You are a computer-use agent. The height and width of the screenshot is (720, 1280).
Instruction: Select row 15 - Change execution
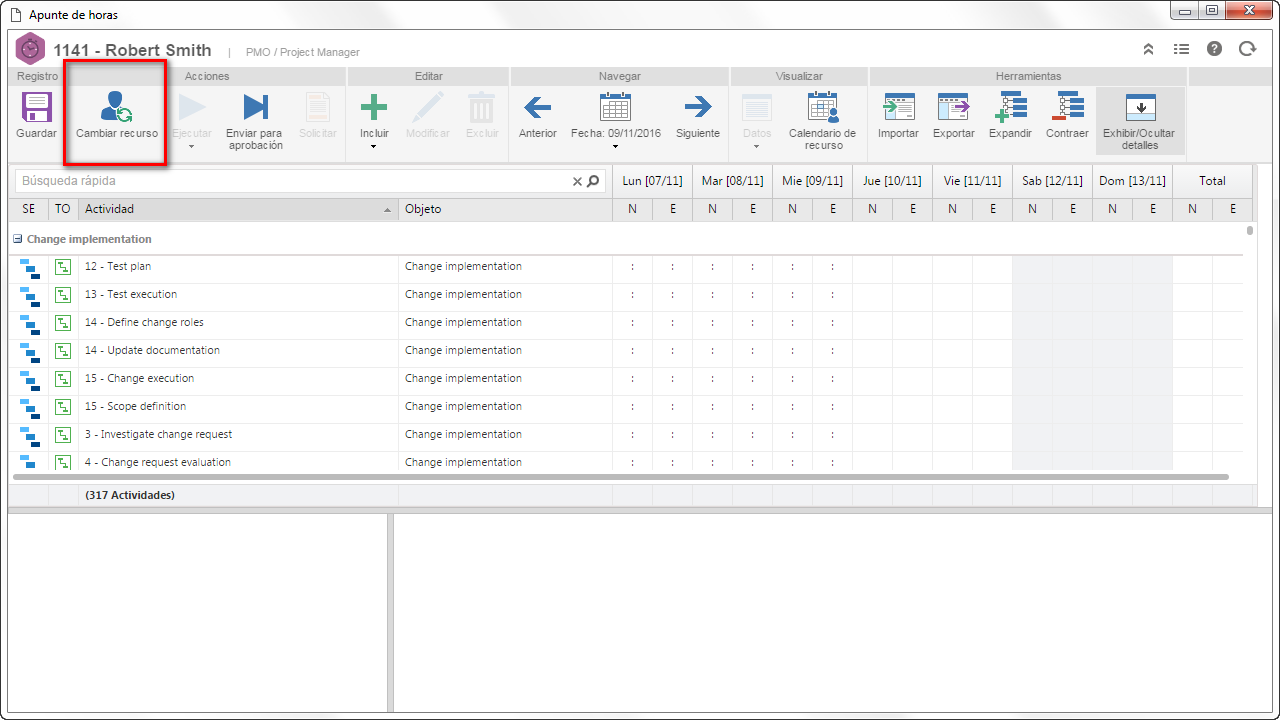pos(626,379)
